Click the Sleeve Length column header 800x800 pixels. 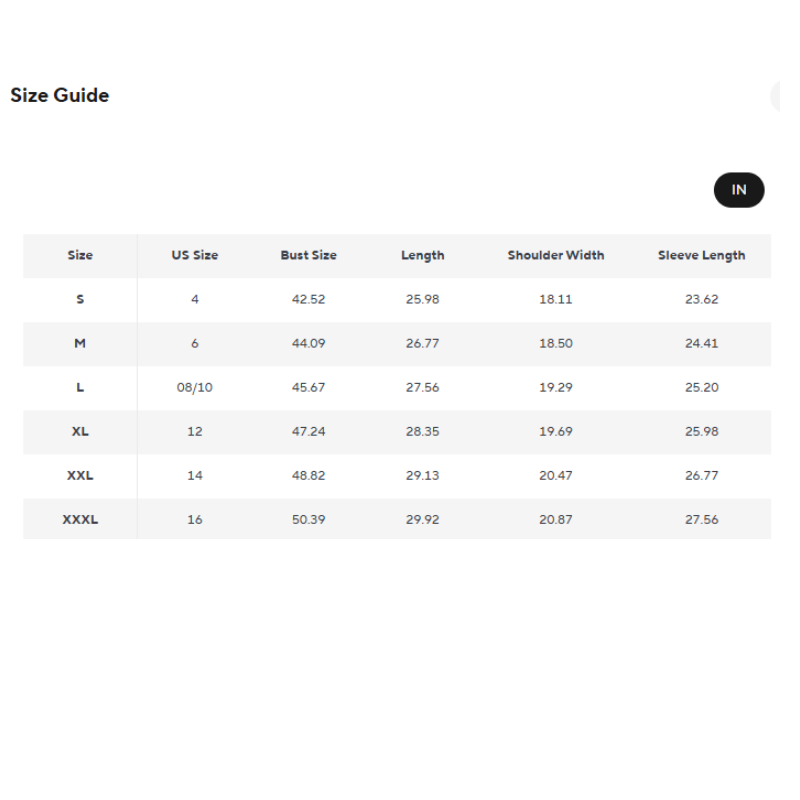click(701, 255)
